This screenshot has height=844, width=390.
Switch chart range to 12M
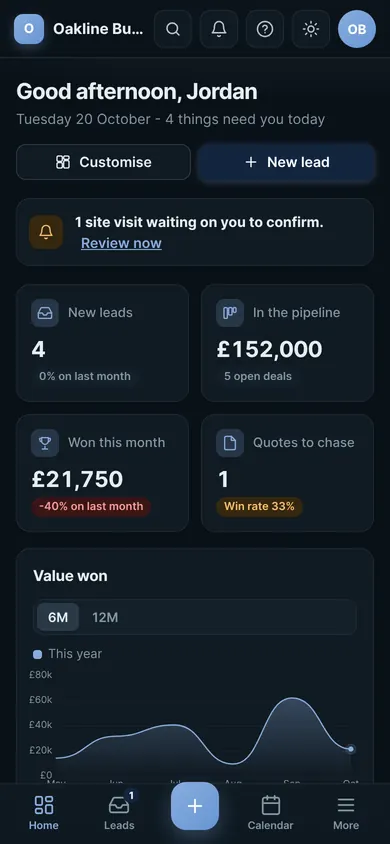[x=105, y=617]
